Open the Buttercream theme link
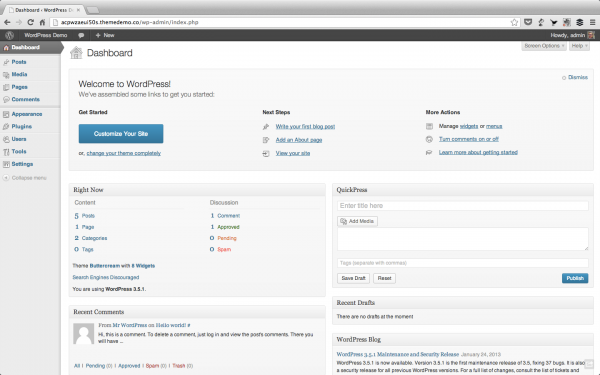Image resolution: width=600 pixels, height=375 pixels. tap(105, 266)
